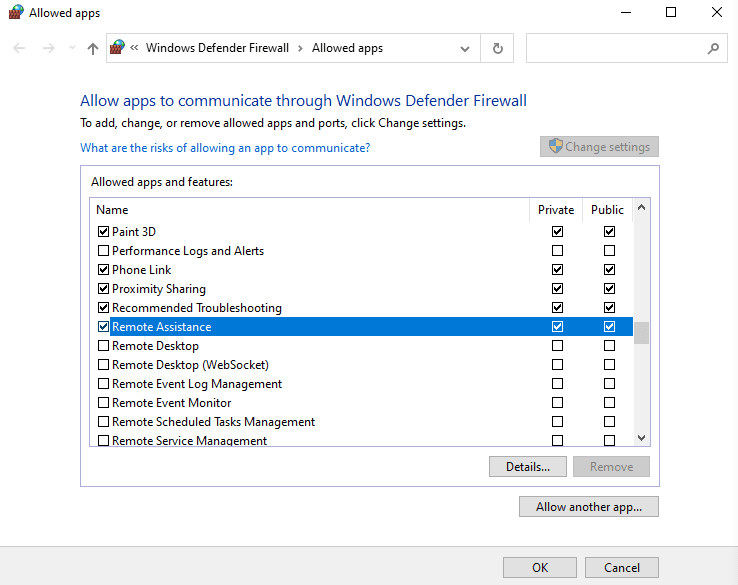The image size is (738, 585).
Task: Expand the hidden breadcrumb chevron
Action: 134,48
